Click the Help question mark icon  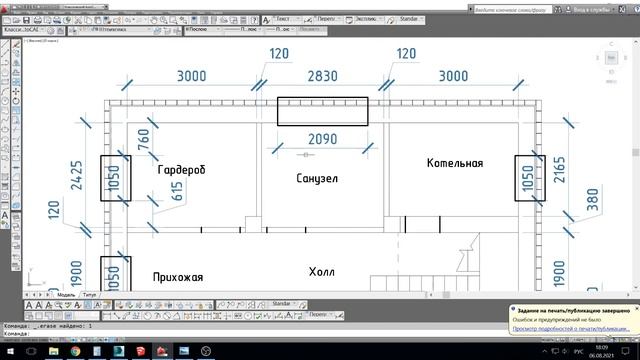click(x=254, y=20)
